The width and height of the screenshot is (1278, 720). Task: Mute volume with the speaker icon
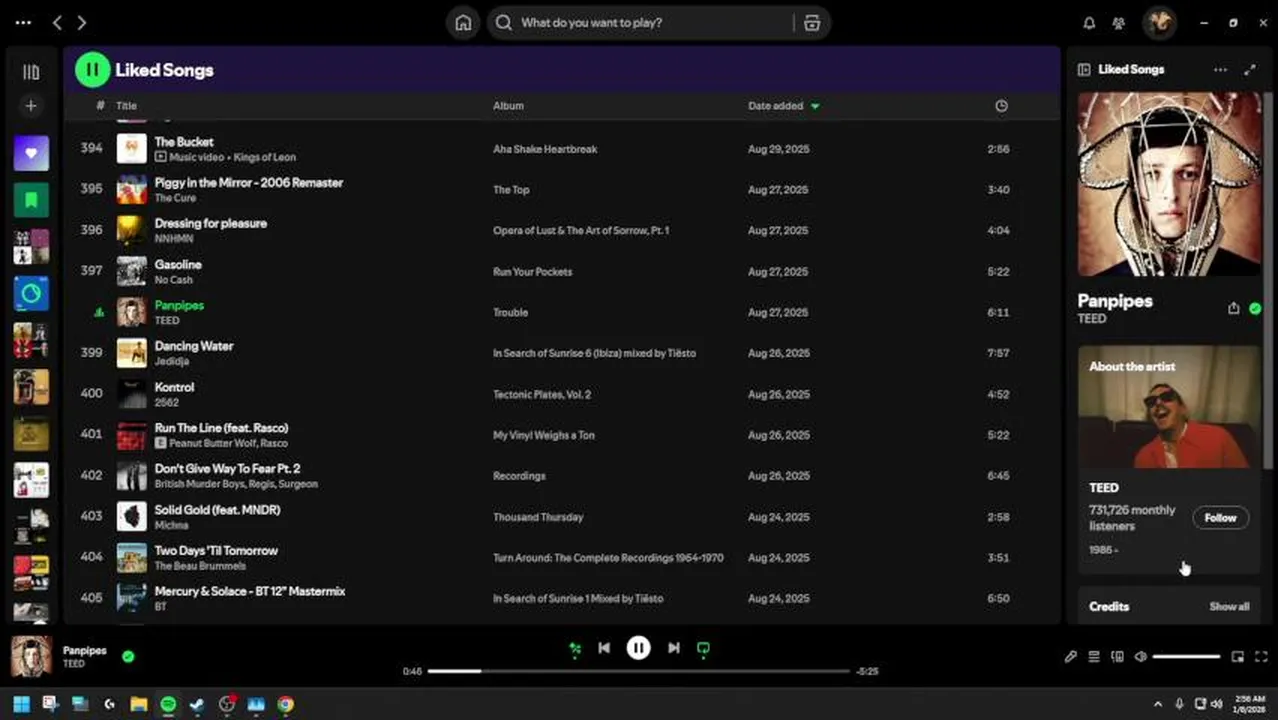click(1141, 657)
